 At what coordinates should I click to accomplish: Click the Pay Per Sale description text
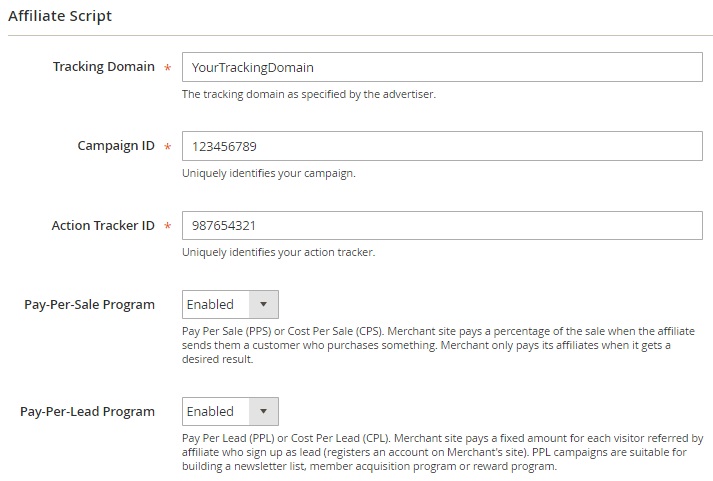click(438, 345)
